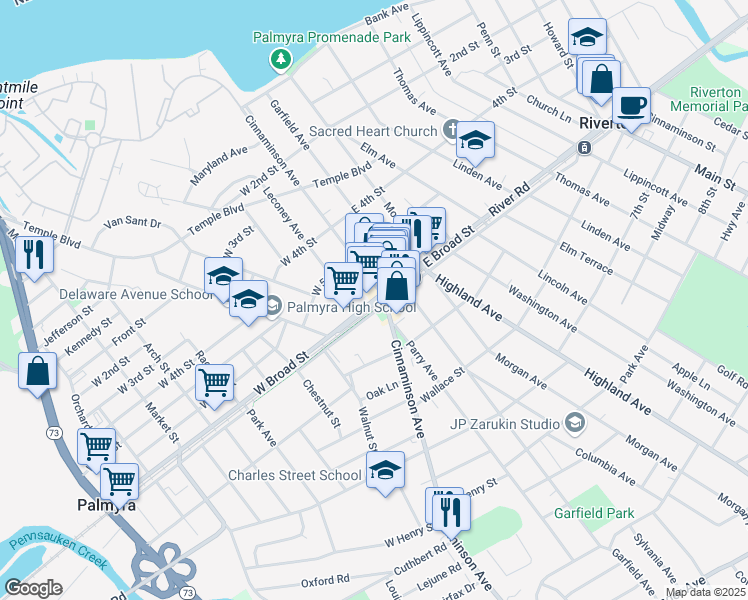Click the Main St label
748x600 pixels.
click(x=715, y=177)
